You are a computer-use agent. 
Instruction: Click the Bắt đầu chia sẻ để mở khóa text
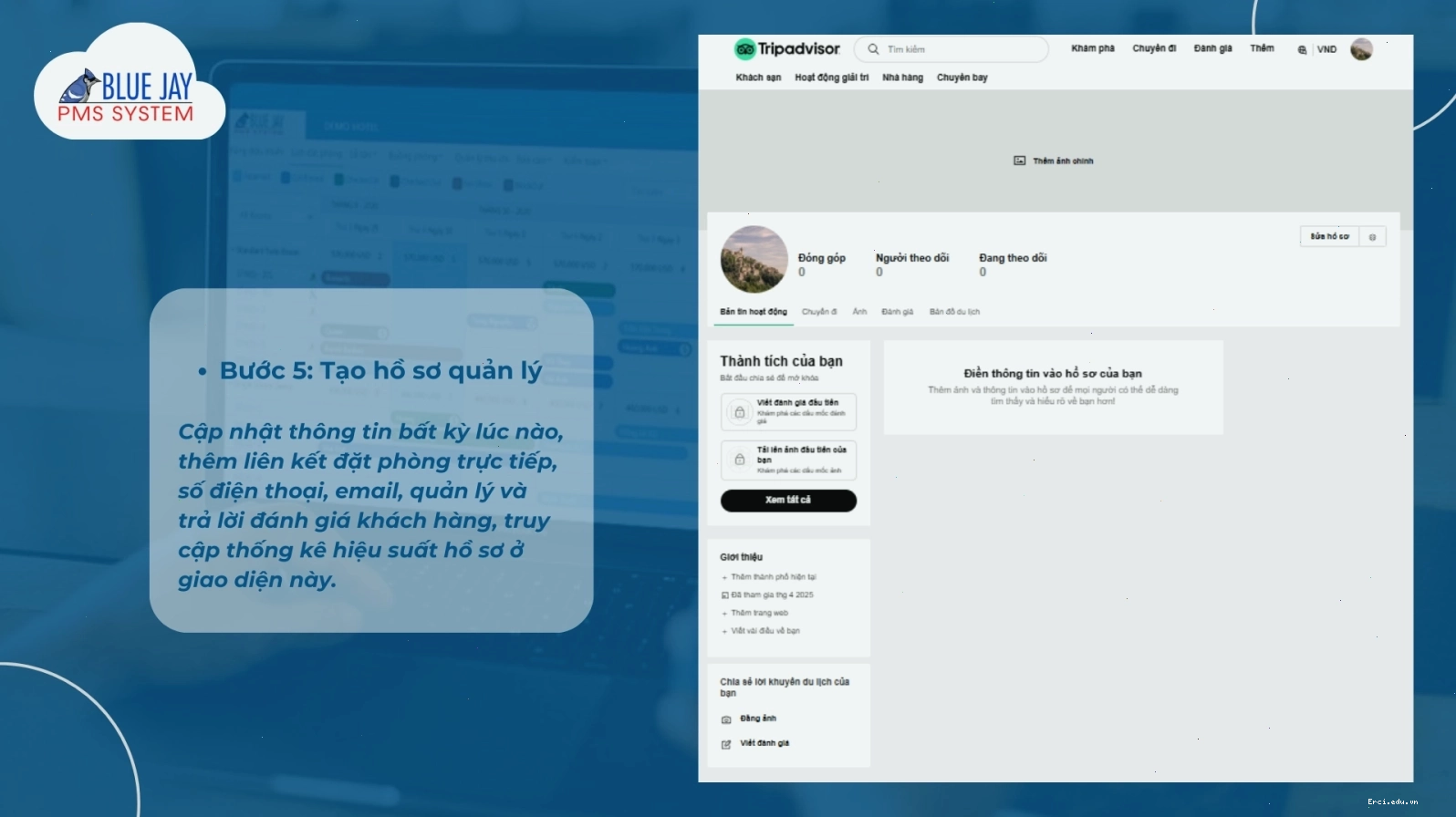coord(769,377)
